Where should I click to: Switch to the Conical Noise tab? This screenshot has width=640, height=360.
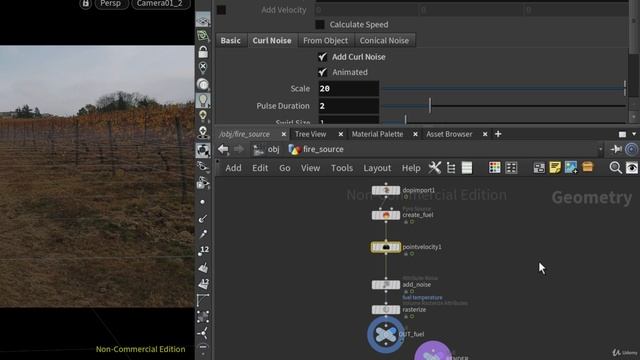point(384,40)
